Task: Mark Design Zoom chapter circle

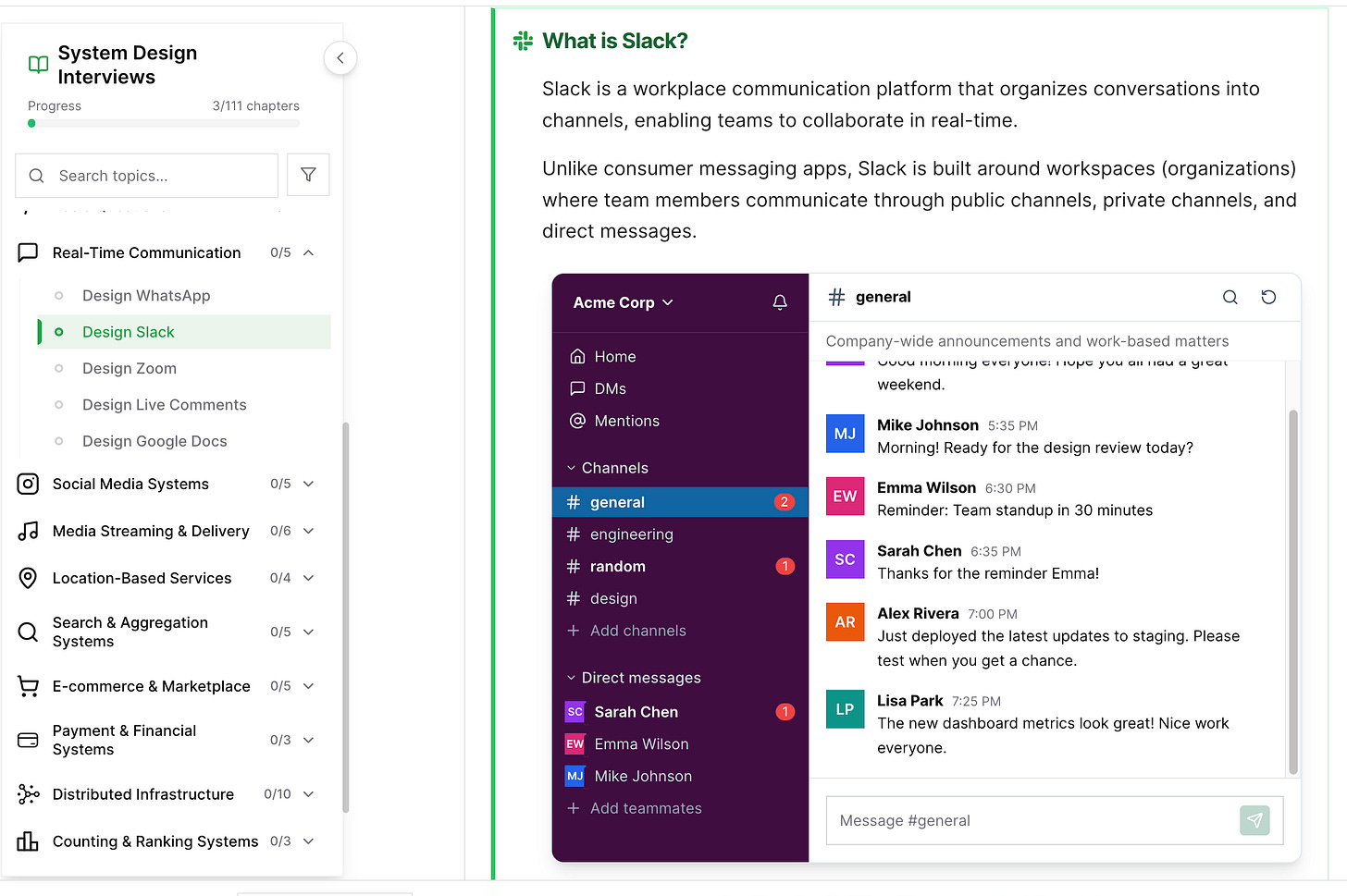Action: click(59, 368)
